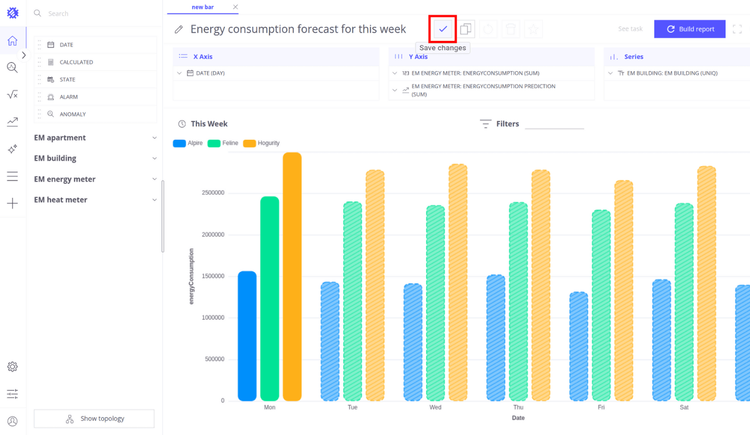Switch to the new bar tab
Screen dimensions: 750x435
pos(203,7)
